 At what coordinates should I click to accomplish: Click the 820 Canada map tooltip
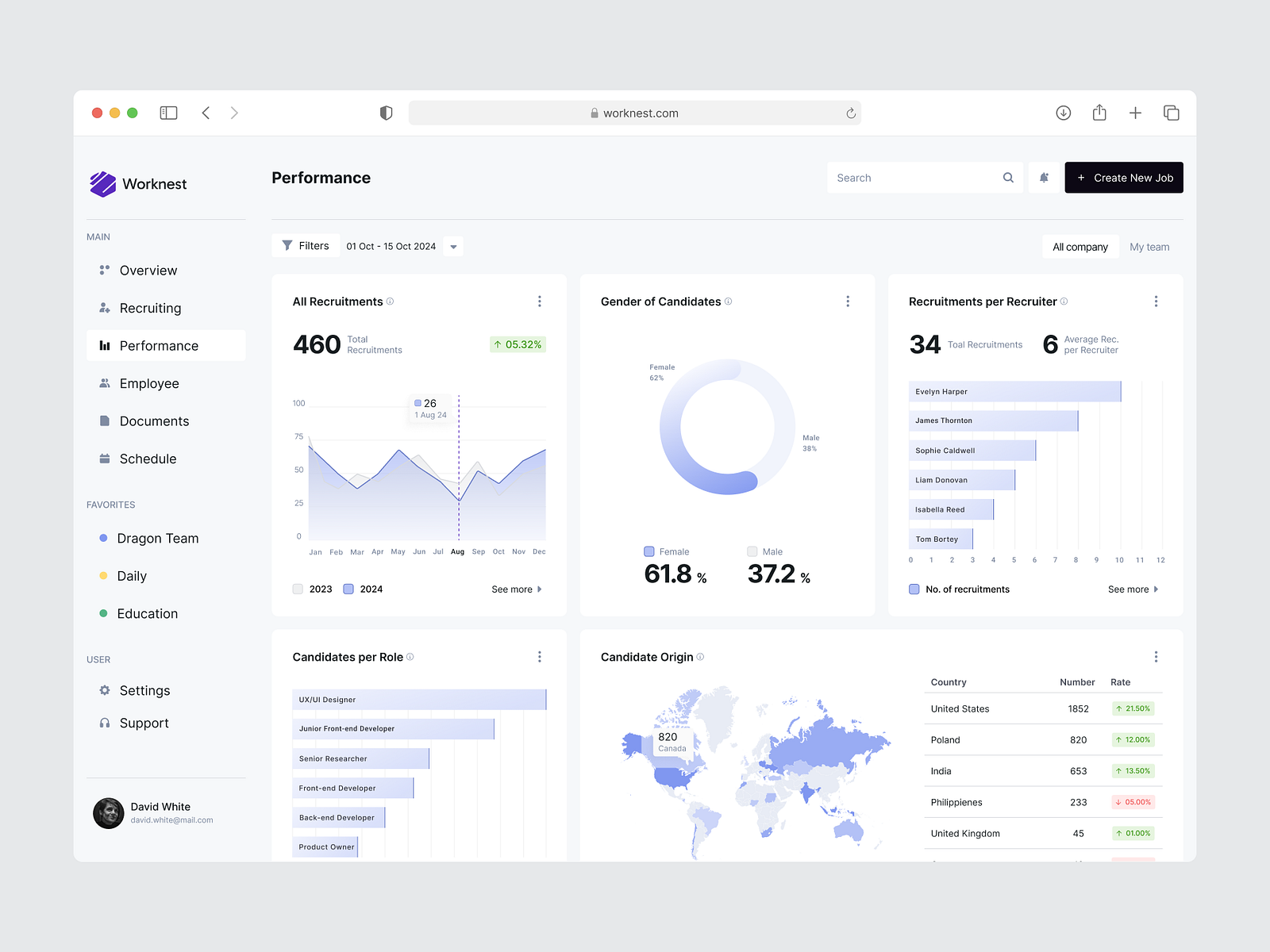point(673,742)
